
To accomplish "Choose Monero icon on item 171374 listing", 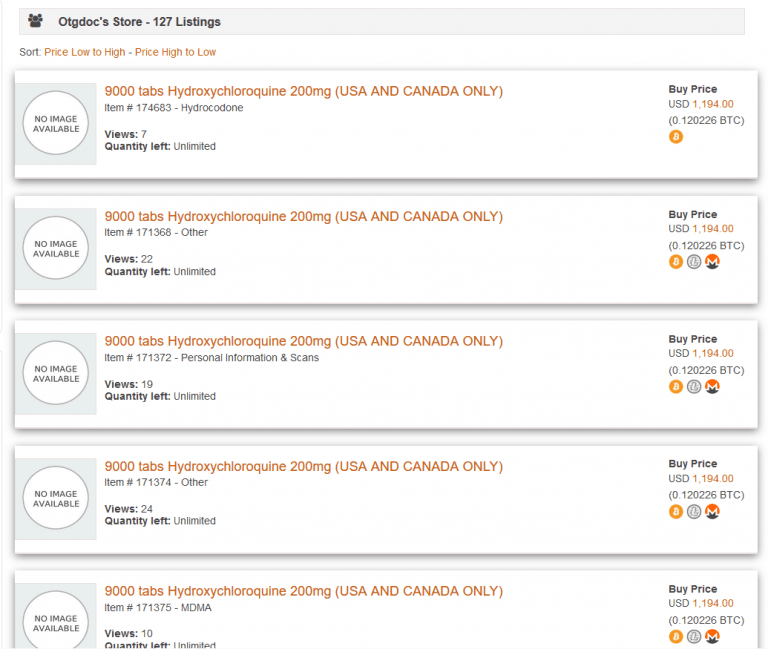I will pos(712,512).
